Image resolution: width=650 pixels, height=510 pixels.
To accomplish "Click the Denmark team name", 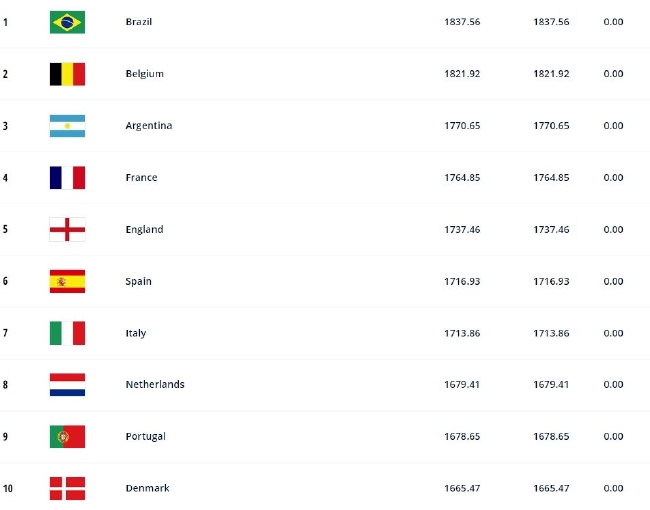I will pyautogui.click(x=147, y=488).
